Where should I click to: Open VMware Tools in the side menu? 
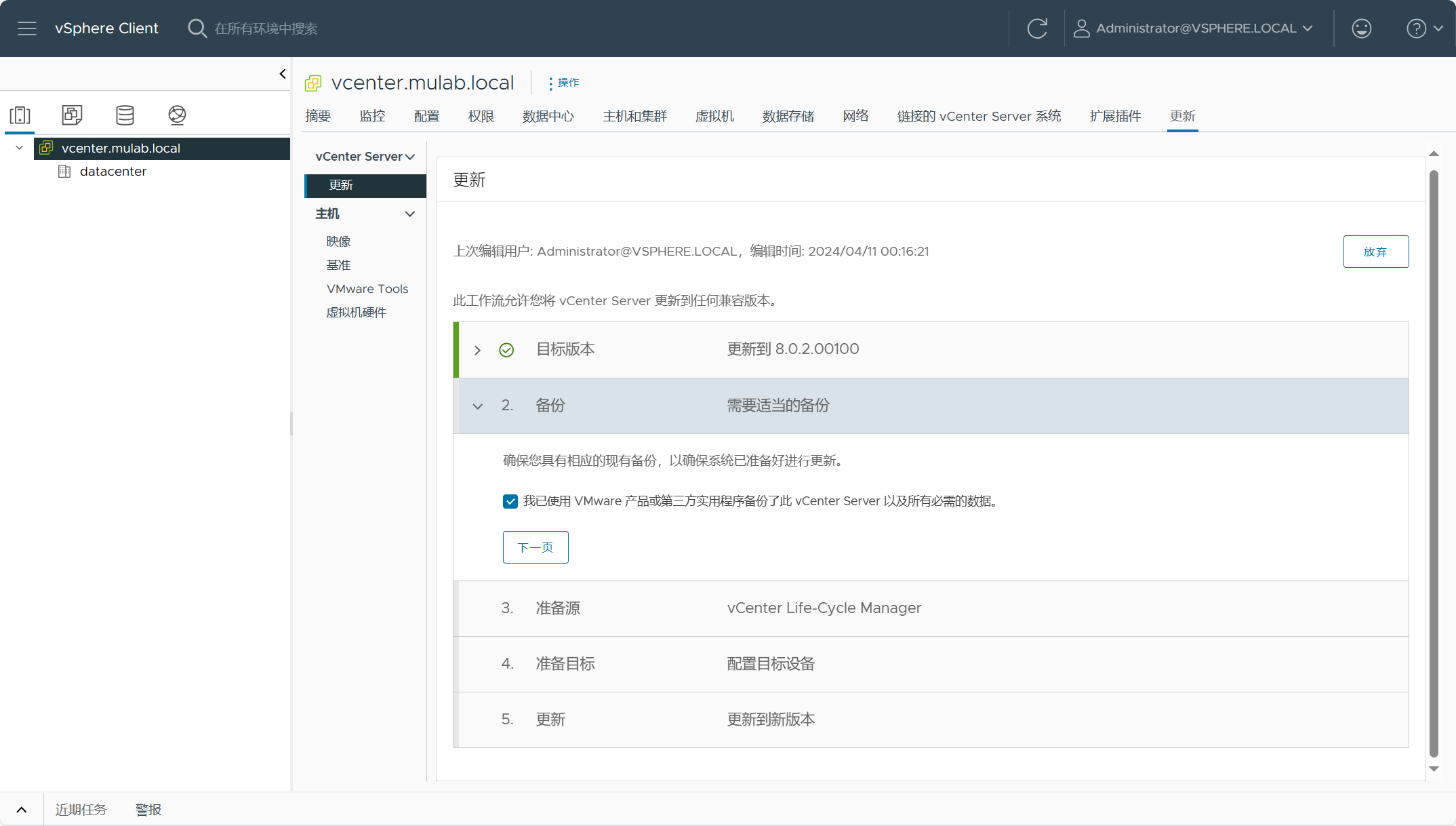[x=367, y=289]
